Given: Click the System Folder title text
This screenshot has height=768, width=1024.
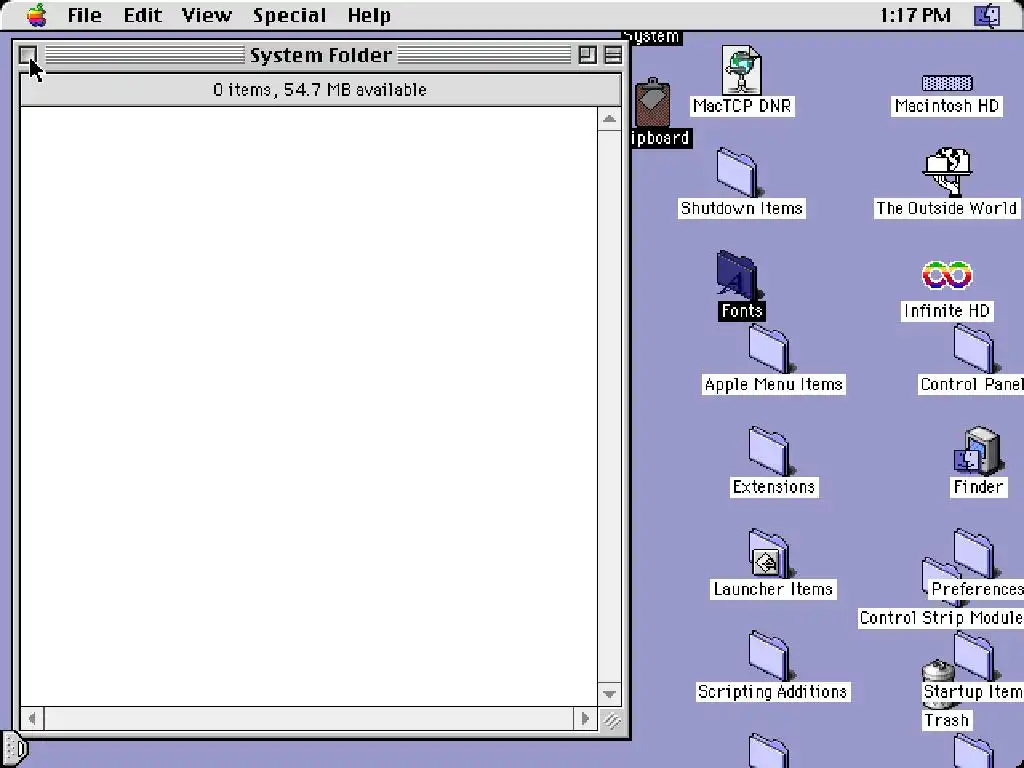Looking at the screenshot, I should [321, 56].
